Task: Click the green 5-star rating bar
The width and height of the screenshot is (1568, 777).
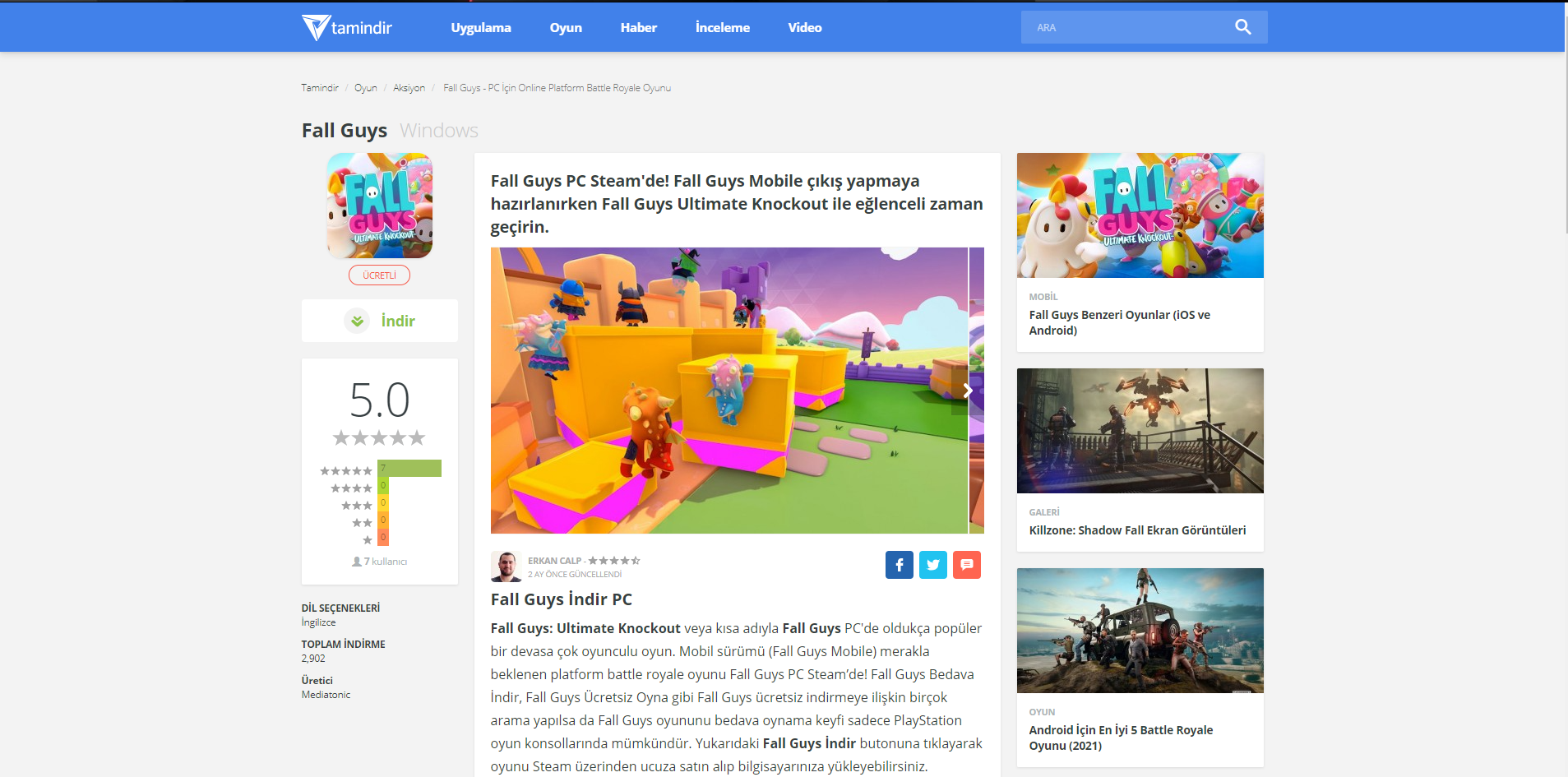Action: (x=409, y=469)
